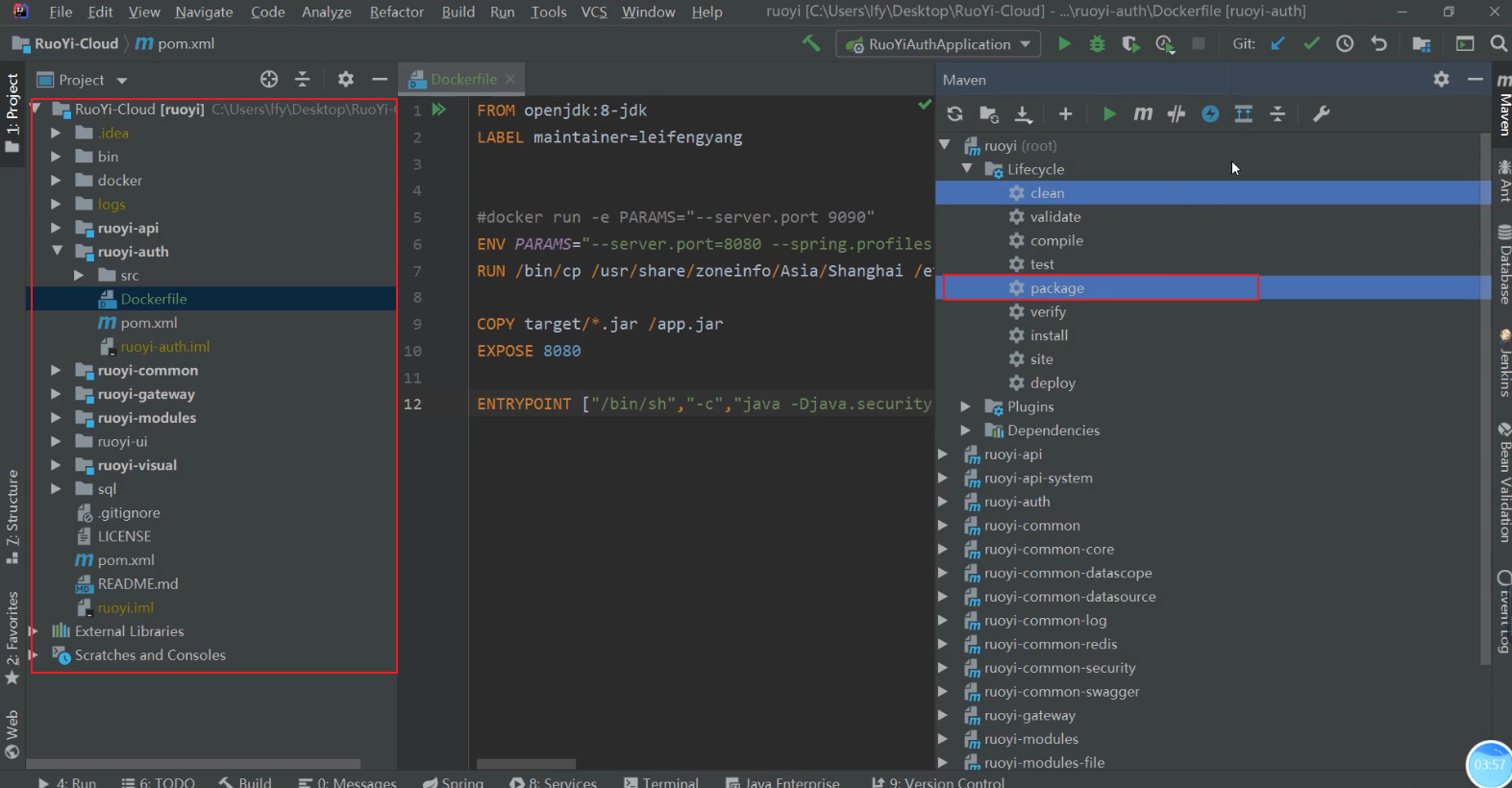The width and height of the screenshot is (1512, 788).
Task: Collapse all in Project panel
Action: pyautogui.click(x=302, y=79)
